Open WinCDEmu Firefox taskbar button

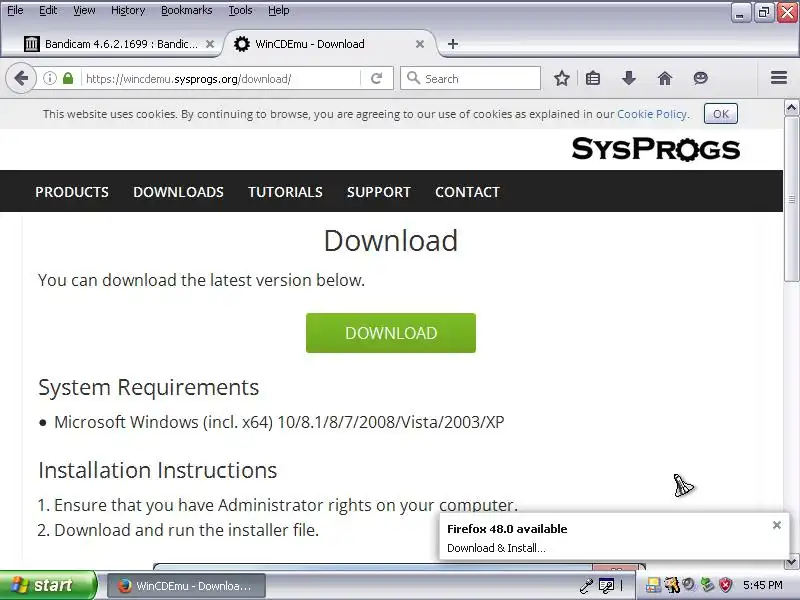(x=186, y=586)
